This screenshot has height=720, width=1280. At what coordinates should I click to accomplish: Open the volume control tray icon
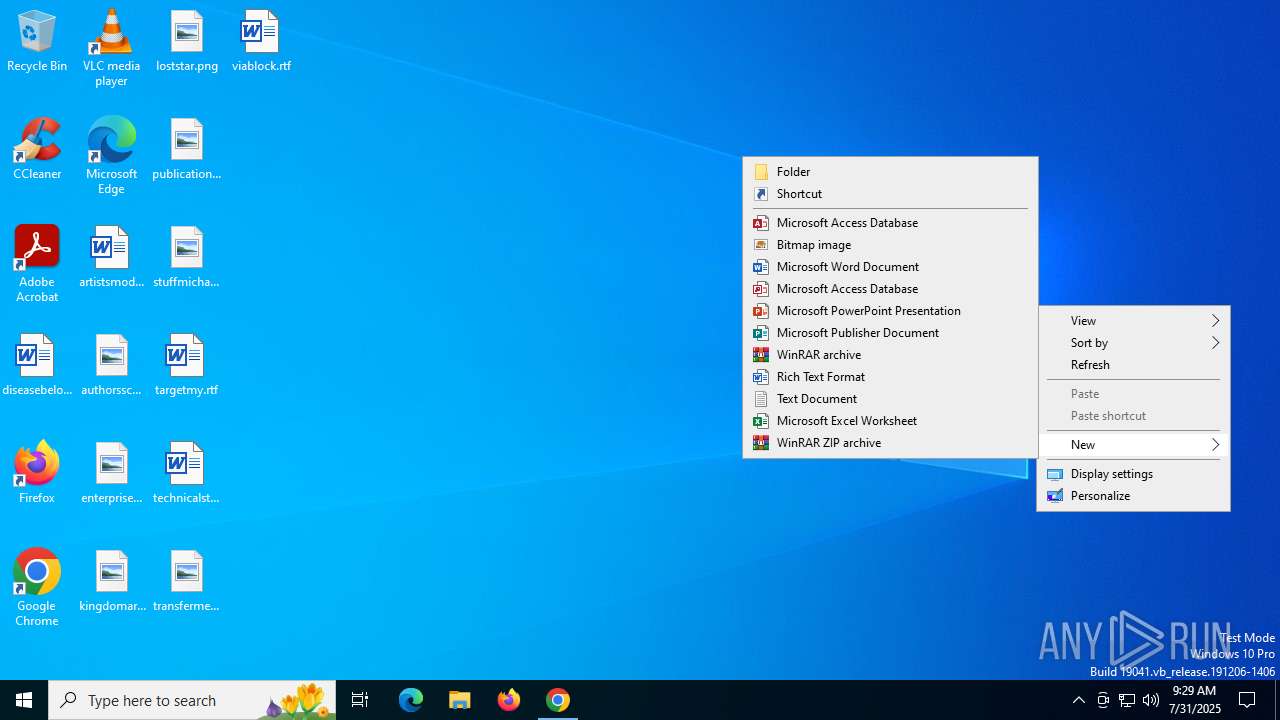(x=1151, y=700)
